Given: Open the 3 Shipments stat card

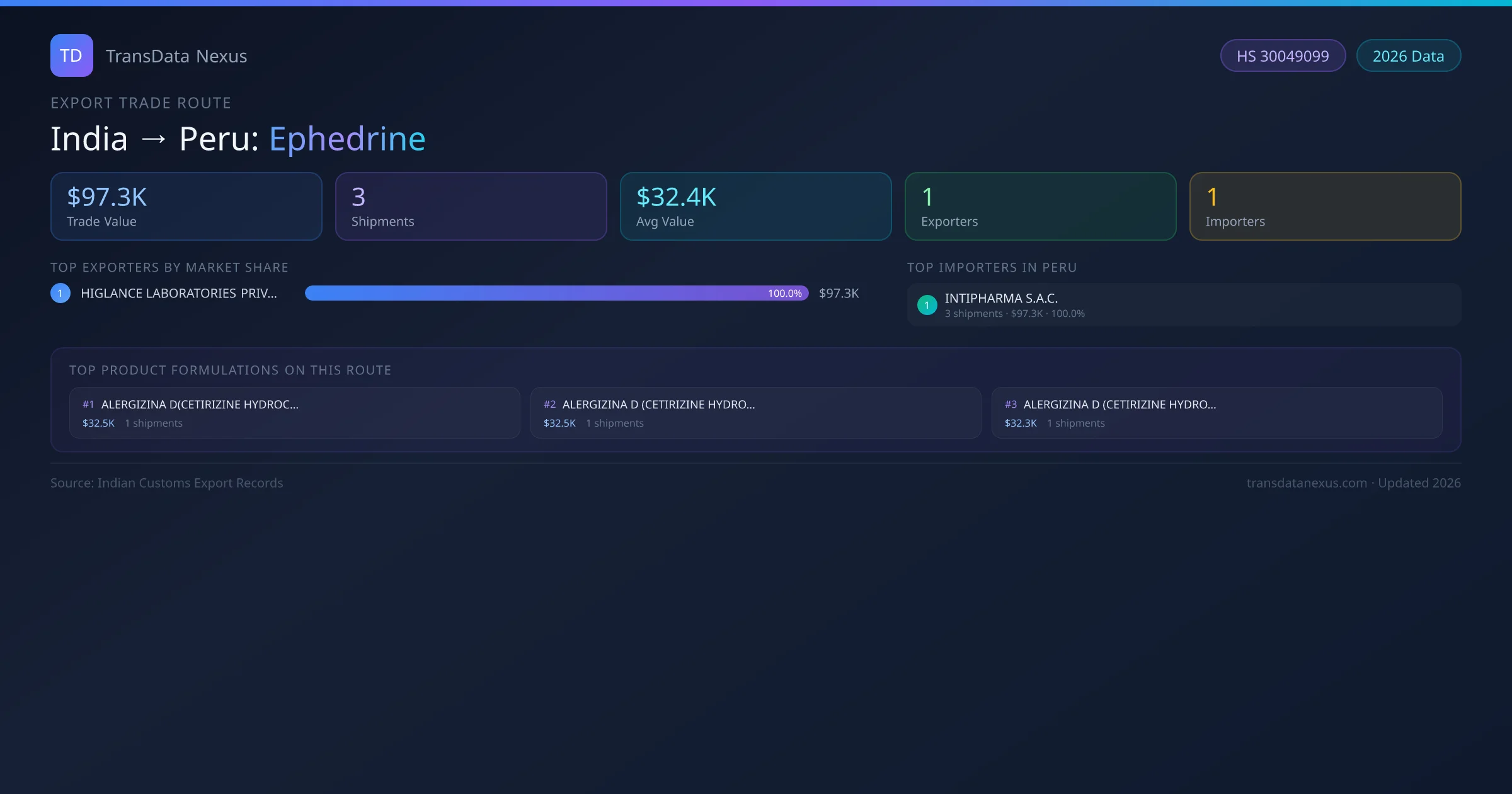Looking at the screenshot, I should point(471,207).
